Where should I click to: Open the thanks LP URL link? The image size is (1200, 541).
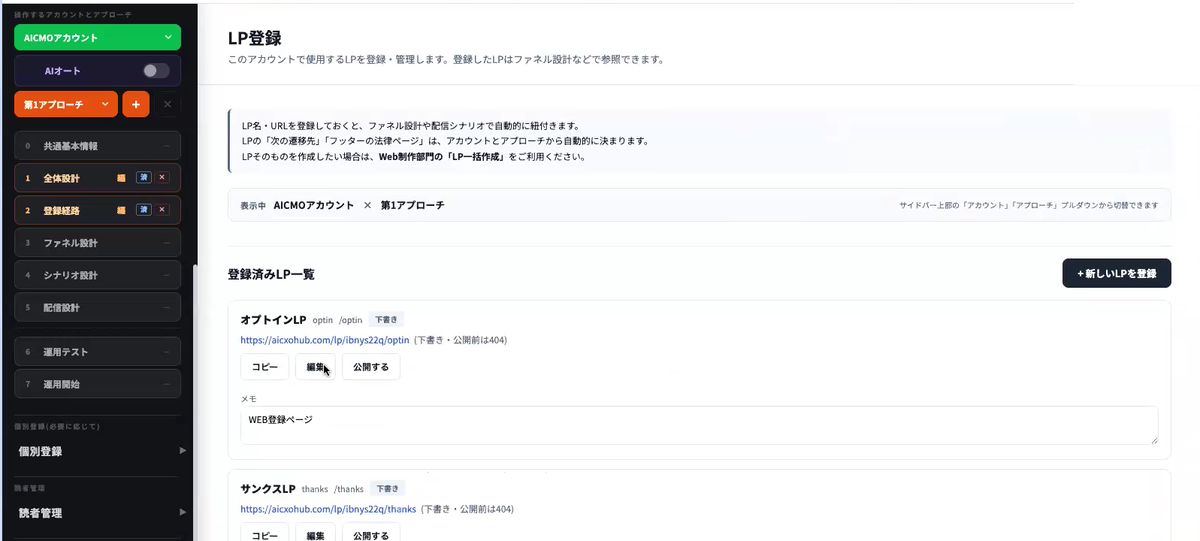[x=328, y=509]
